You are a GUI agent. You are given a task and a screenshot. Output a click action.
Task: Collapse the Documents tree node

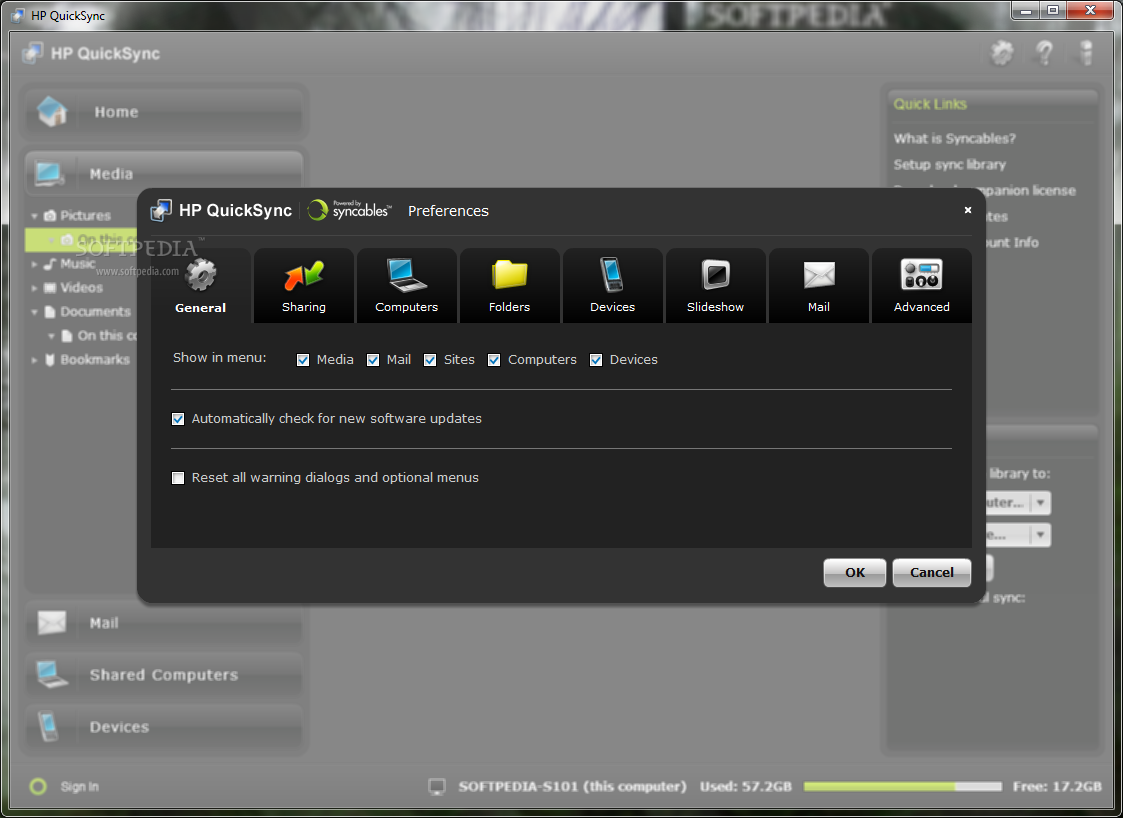pos(34,312)
